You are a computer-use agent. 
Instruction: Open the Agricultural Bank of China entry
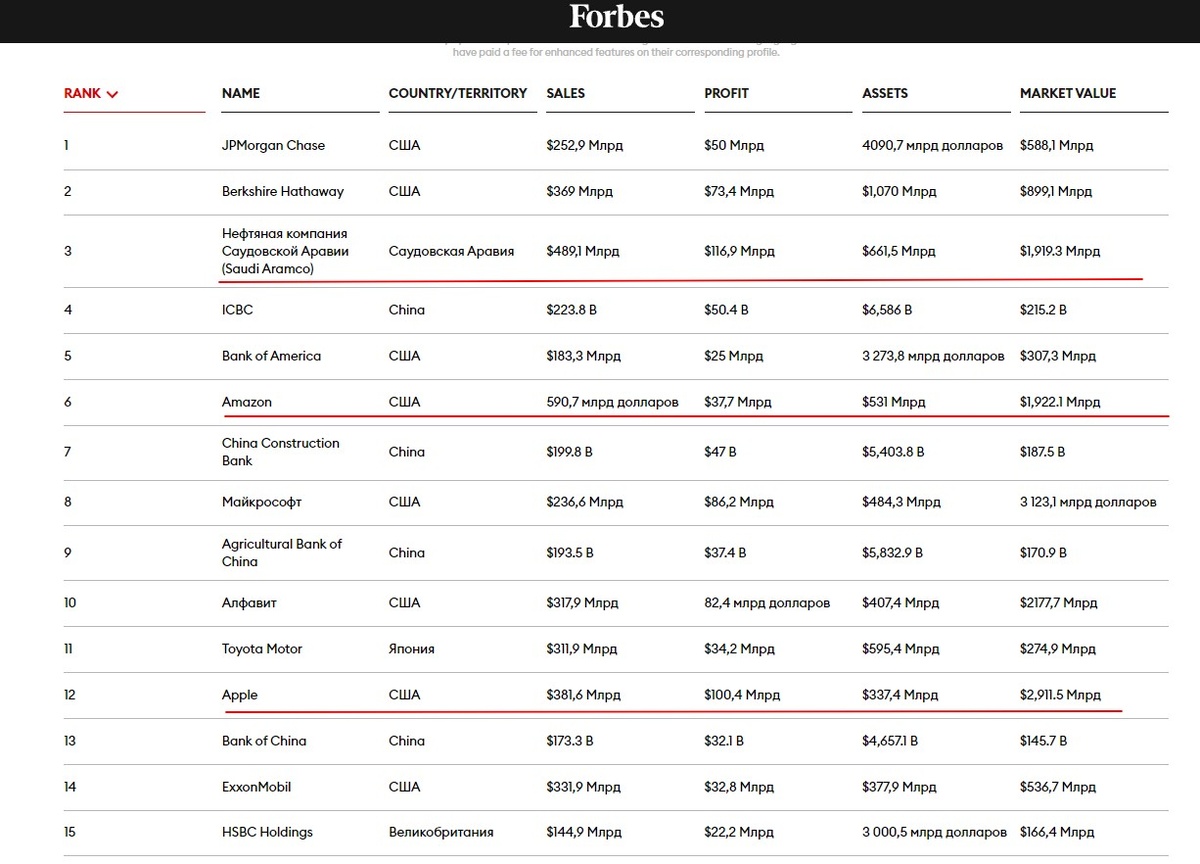281,553
